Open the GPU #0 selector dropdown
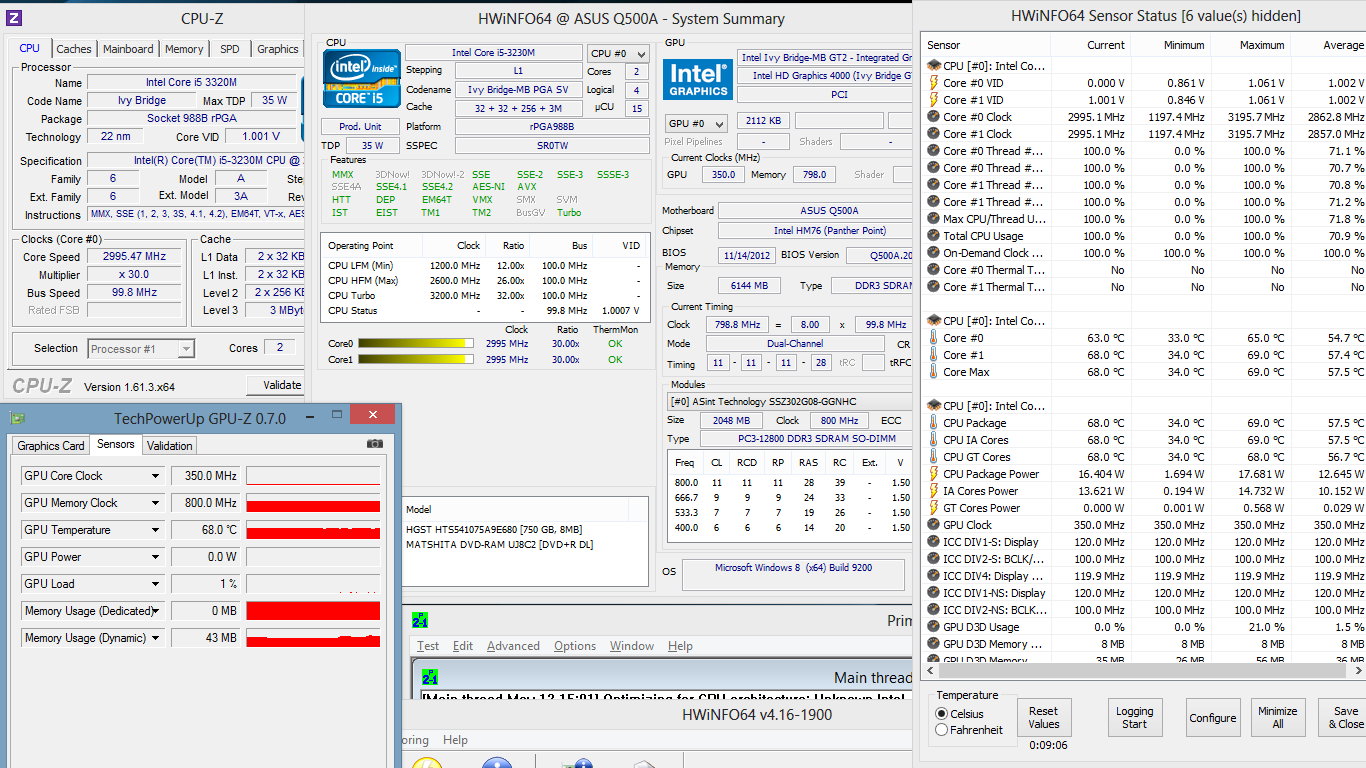1366x768 pixels. click(697, 123)
